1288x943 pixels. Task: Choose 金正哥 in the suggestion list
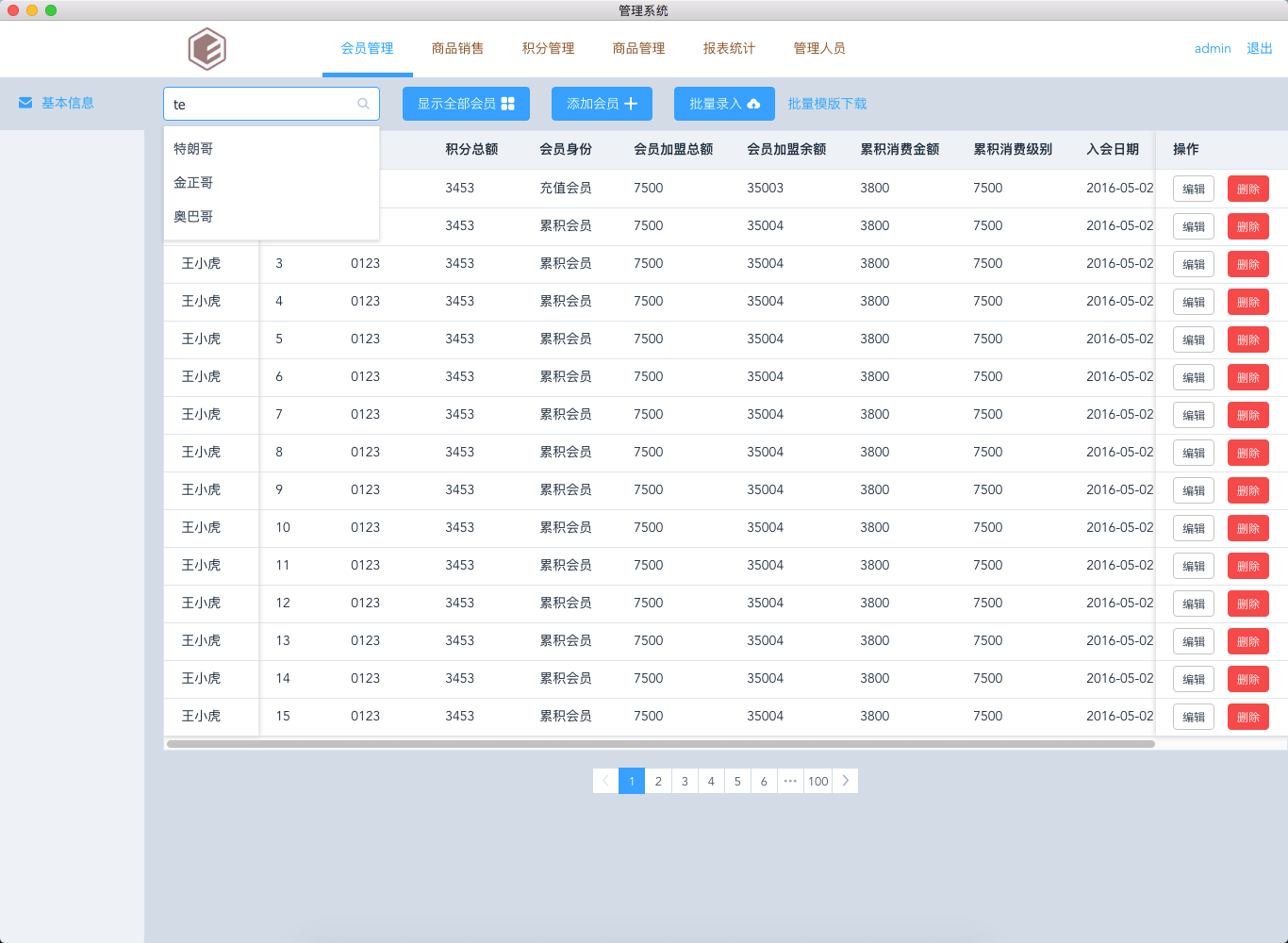point(193,183)
